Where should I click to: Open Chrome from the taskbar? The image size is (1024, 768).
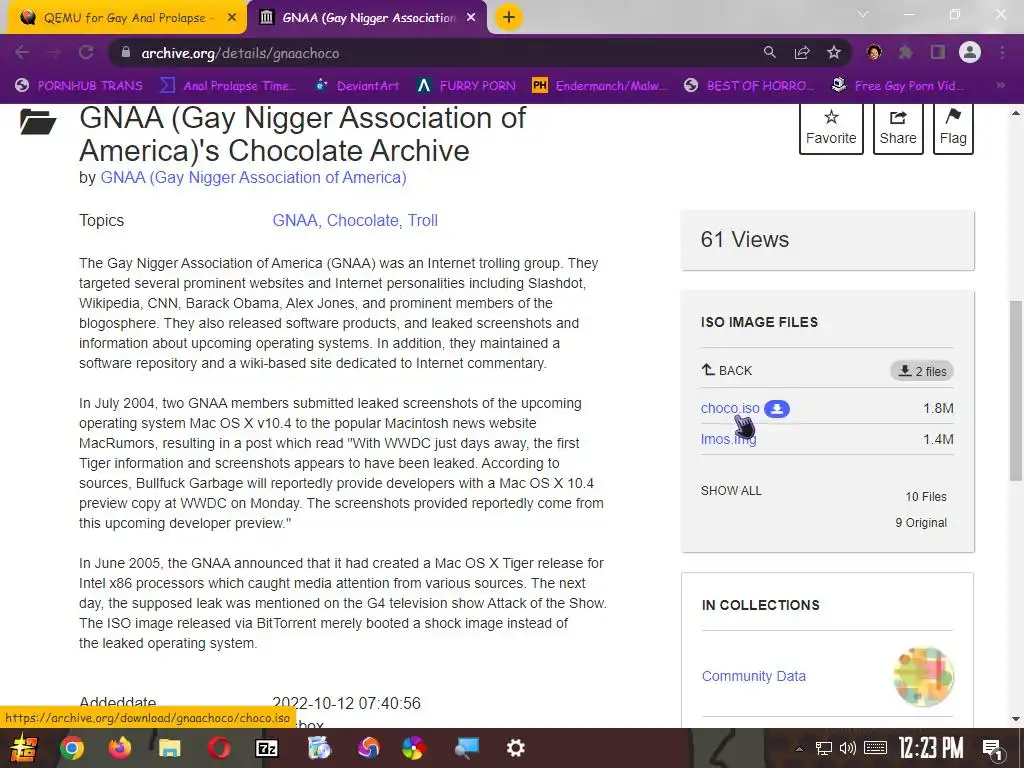(72, 748)
